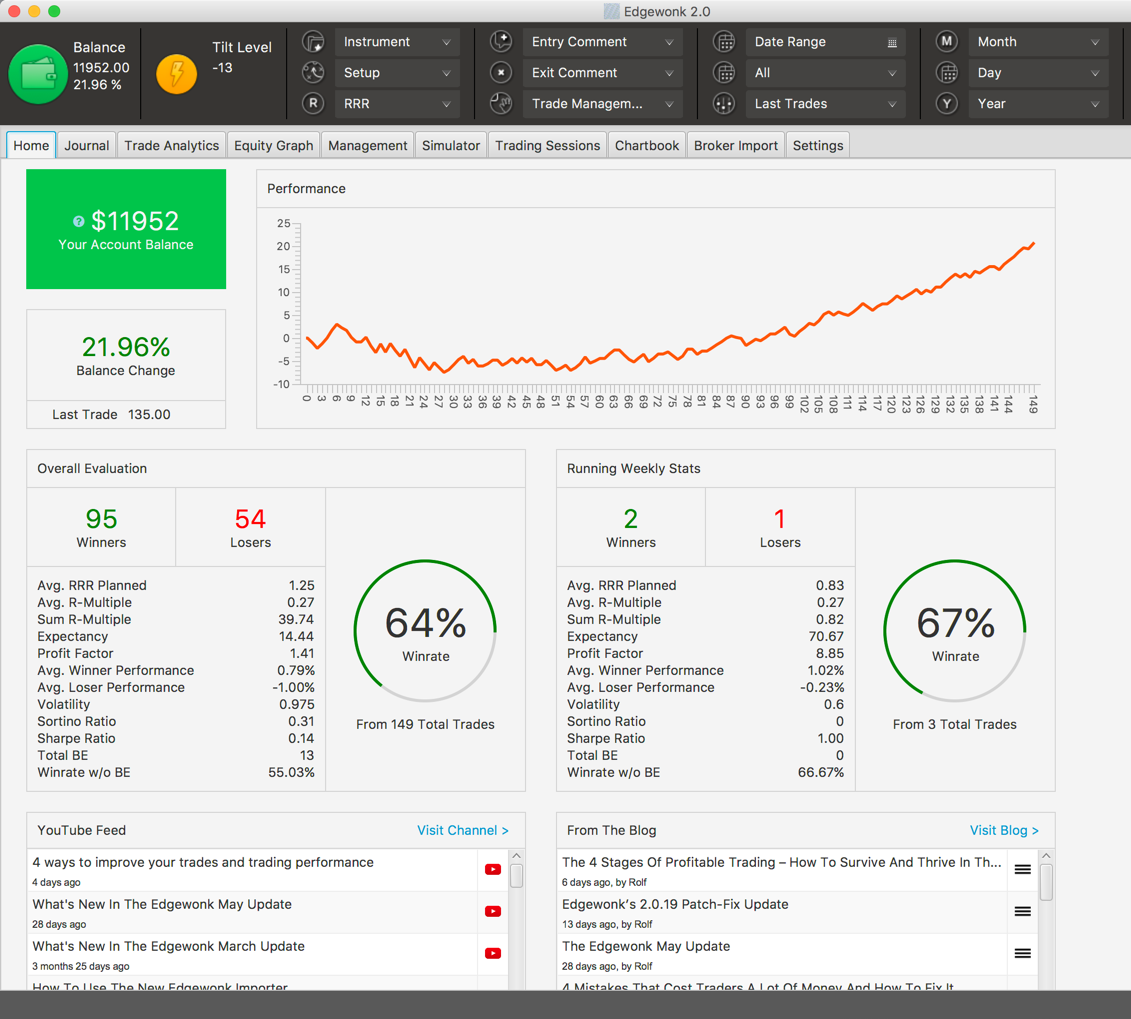Play the Edgewonk May Update YouTube video
This screenshot has width=1131, height=1019.
click(493, 911)
